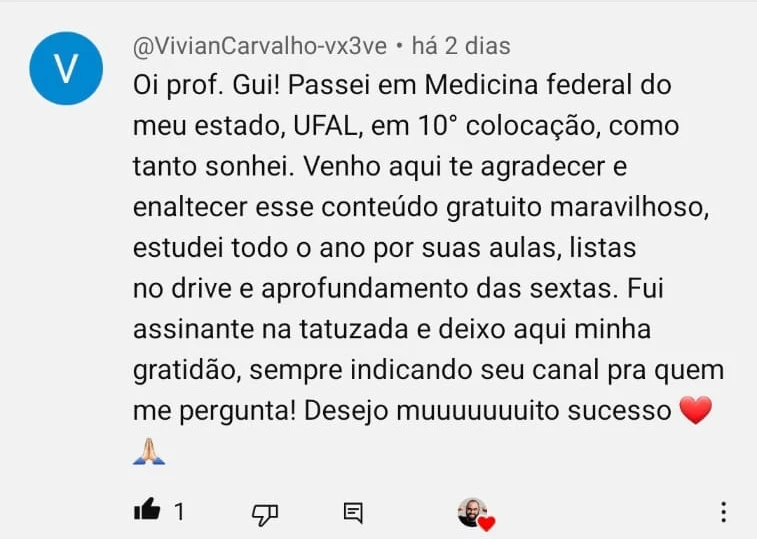Viewport: 757px width, 539px height.
Task: Dislike the comment with thumbs down icon
Action: [x=265, y=514]
